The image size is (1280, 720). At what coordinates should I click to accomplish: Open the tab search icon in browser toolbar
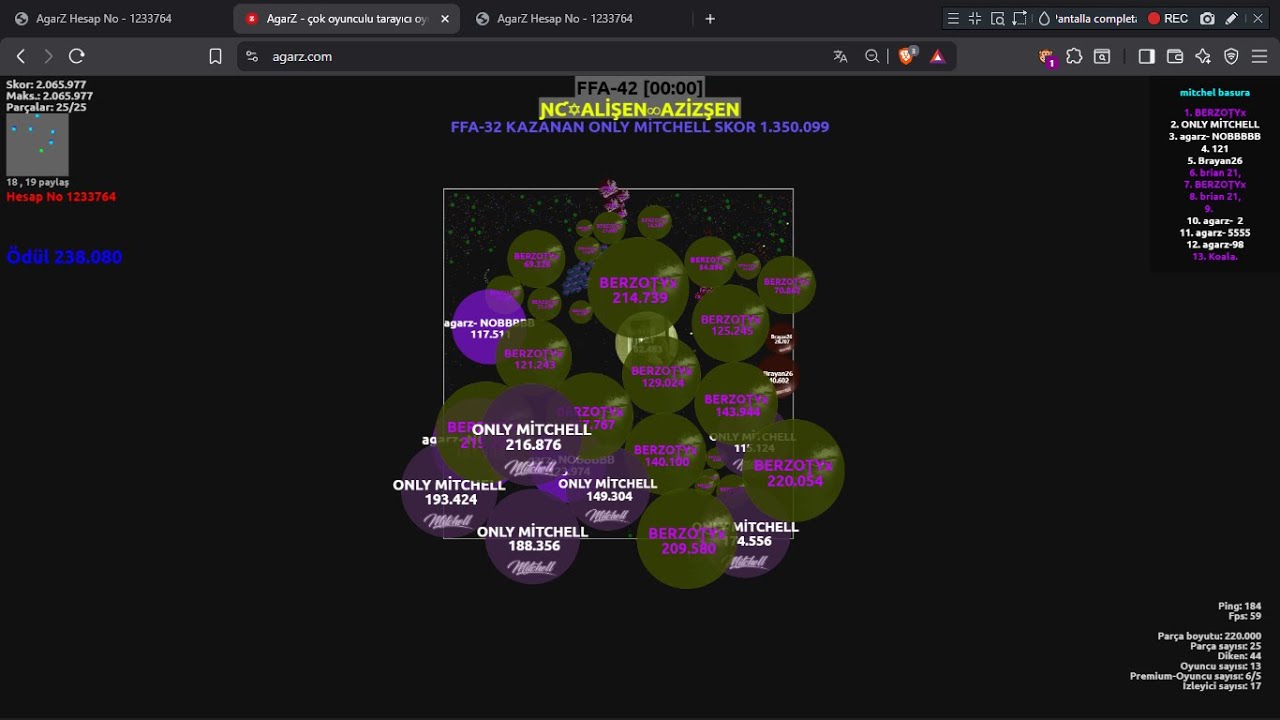click(1102, 57)
